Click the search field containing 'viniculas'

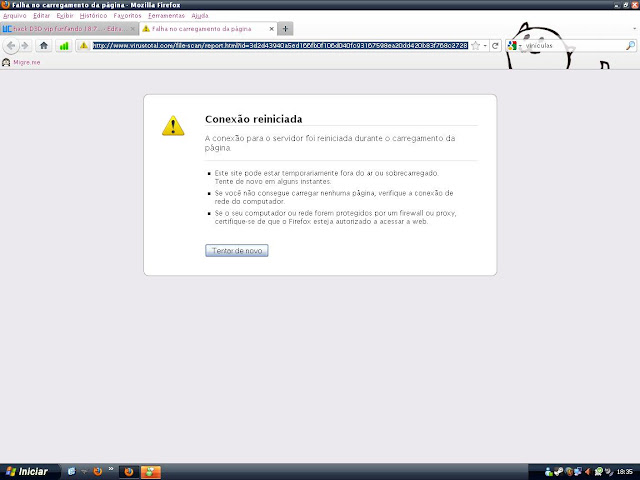(x=573, y=46)
